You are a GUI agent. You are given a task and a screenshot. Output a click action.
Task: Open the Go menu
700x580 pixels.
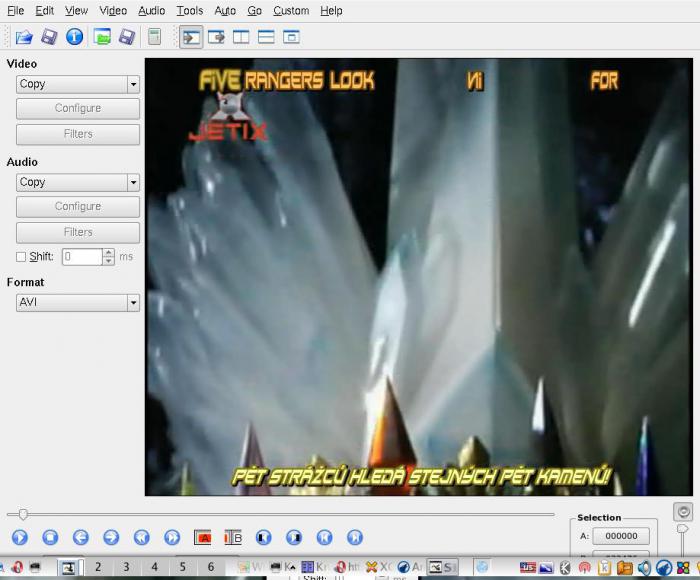pos(254,11)
